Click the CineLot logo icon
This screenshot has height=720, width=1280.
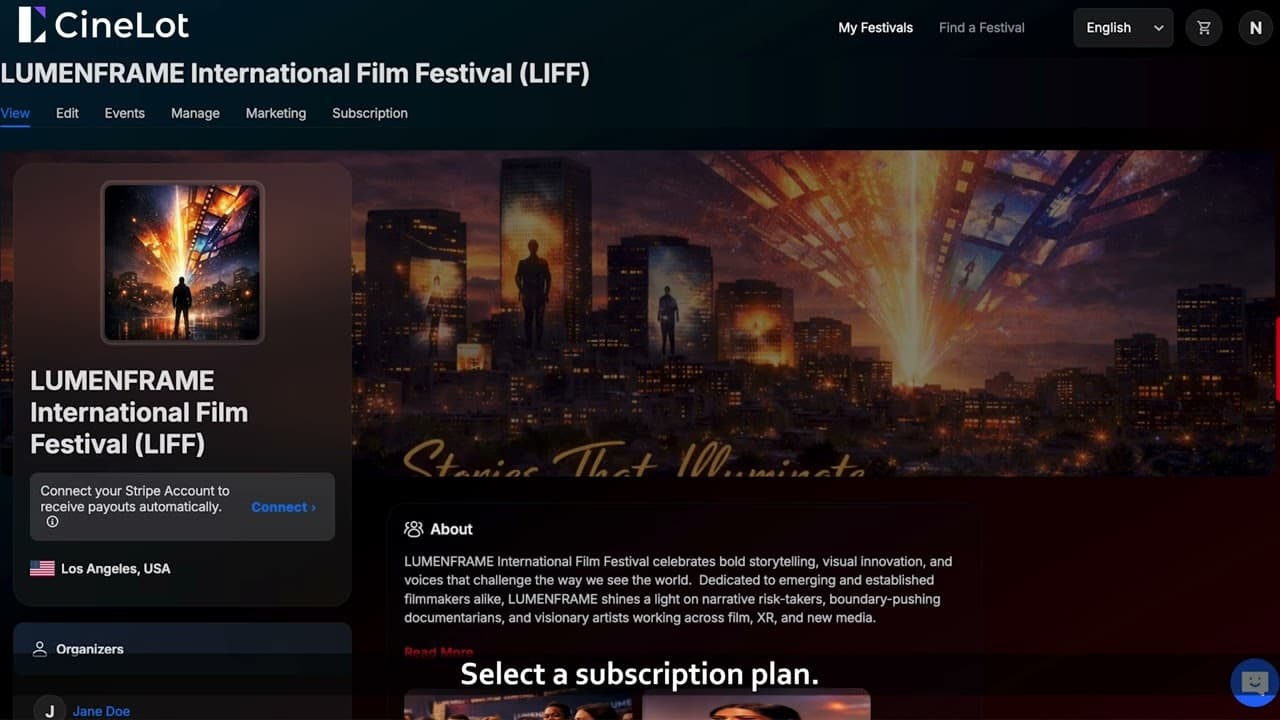[32, 25]
